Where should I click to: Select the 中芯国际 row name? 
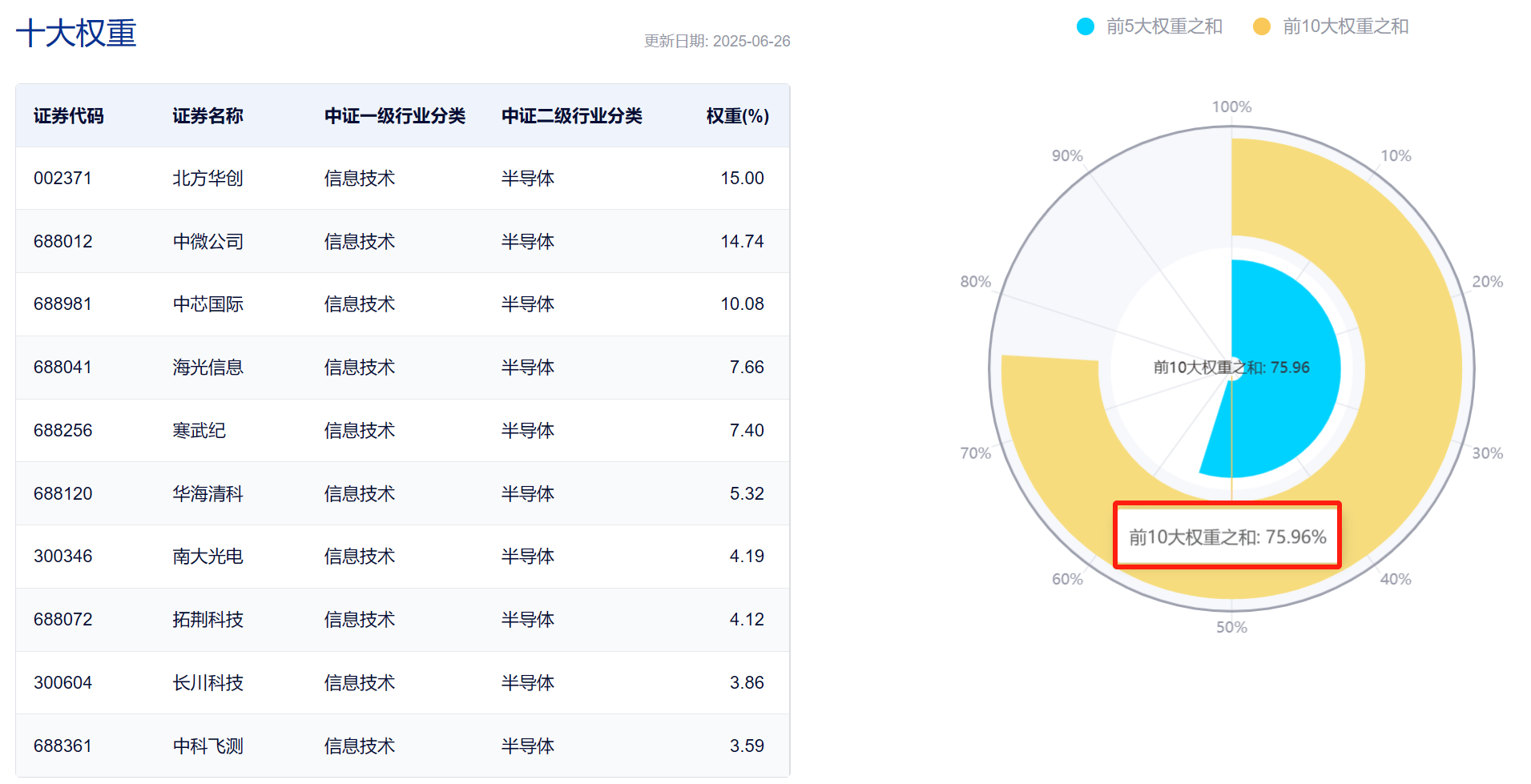207,304
